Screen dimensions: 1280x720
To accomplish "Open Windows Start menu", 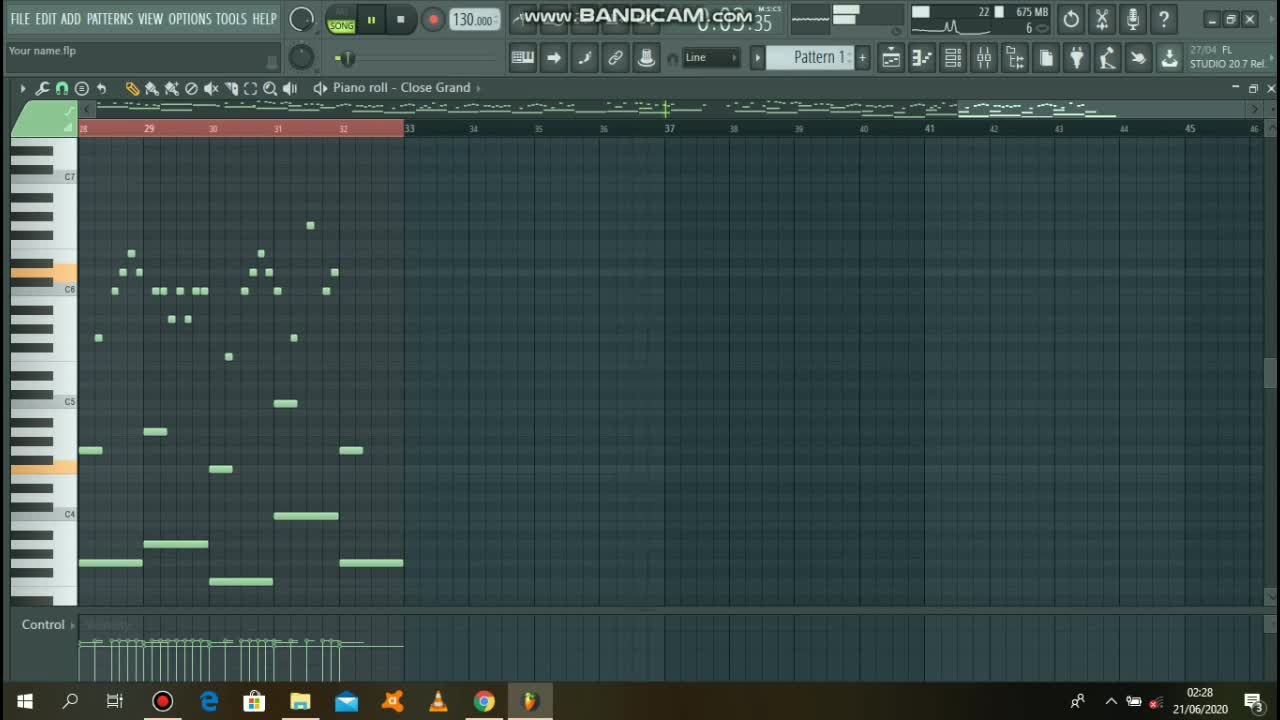I will pyautogui.click(x=24, y=701).
